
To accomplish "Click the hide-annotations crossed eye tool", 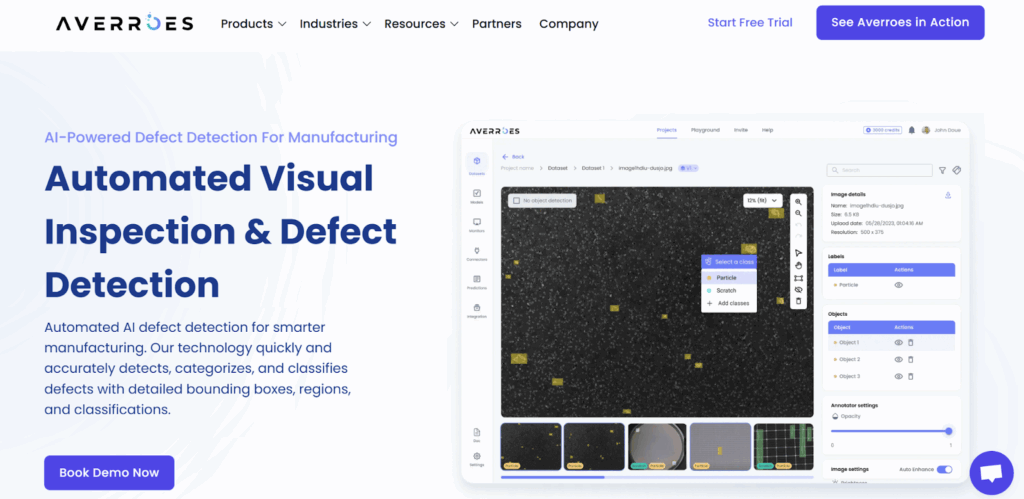I will coord(798,289).
